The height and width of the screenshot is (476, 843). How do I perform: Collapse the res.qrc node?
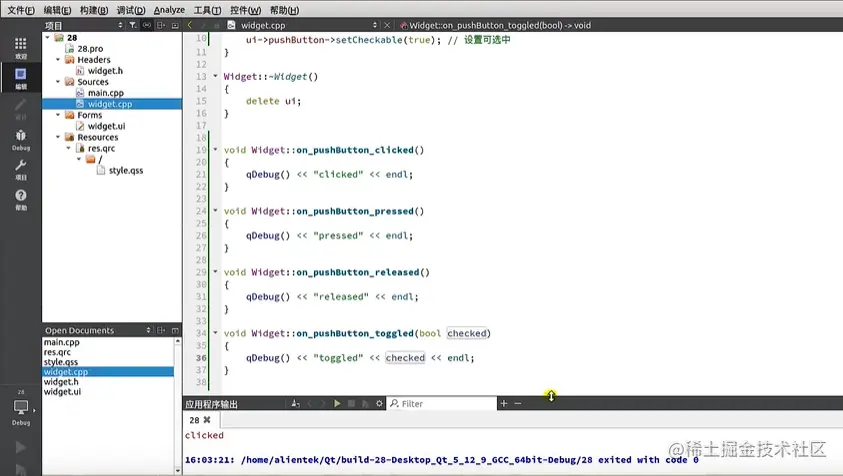(x=68, y=148)
